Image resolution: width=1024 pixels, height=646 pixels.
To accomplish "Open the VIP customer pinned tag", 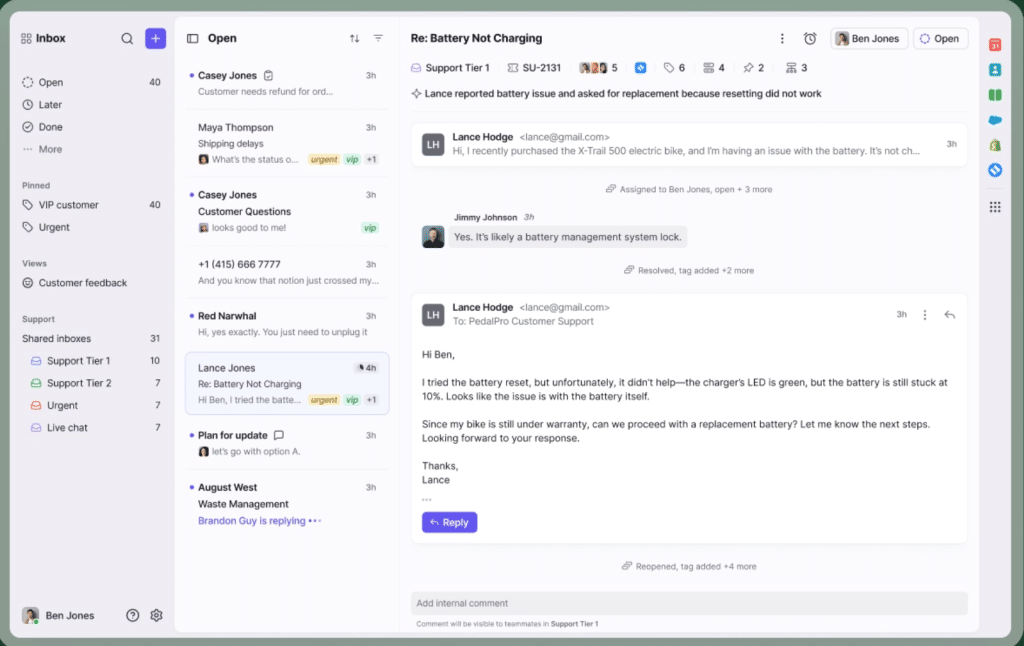I will coord(91,205).
